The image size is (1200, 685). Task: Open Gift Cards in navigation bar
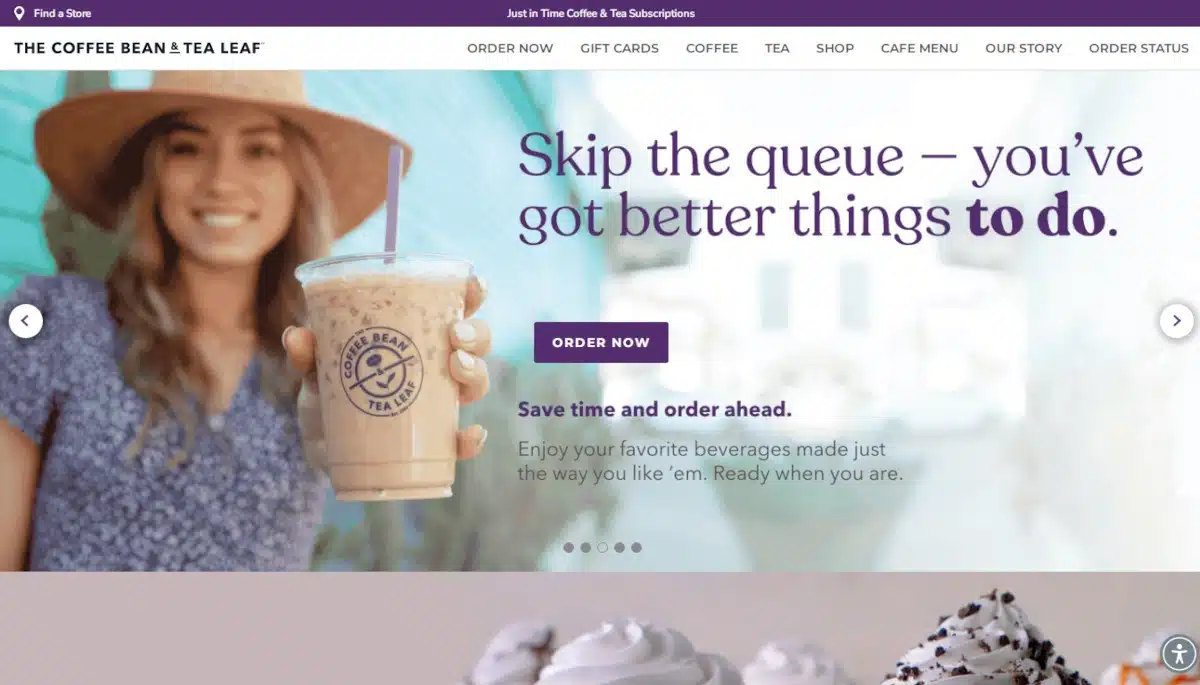(619, 48)
